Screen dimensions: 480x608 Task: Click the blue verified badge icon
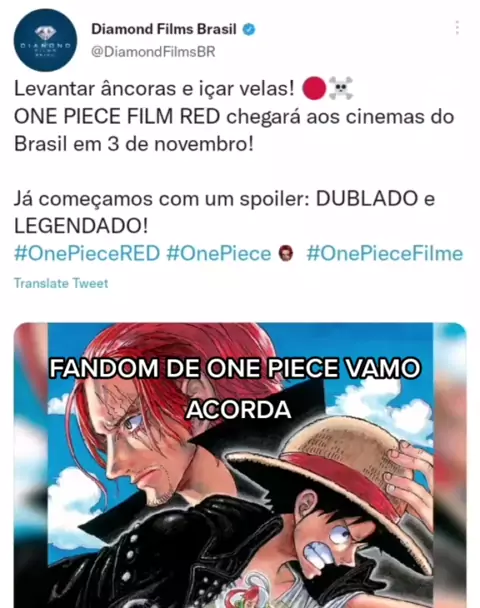coord(249,29)
